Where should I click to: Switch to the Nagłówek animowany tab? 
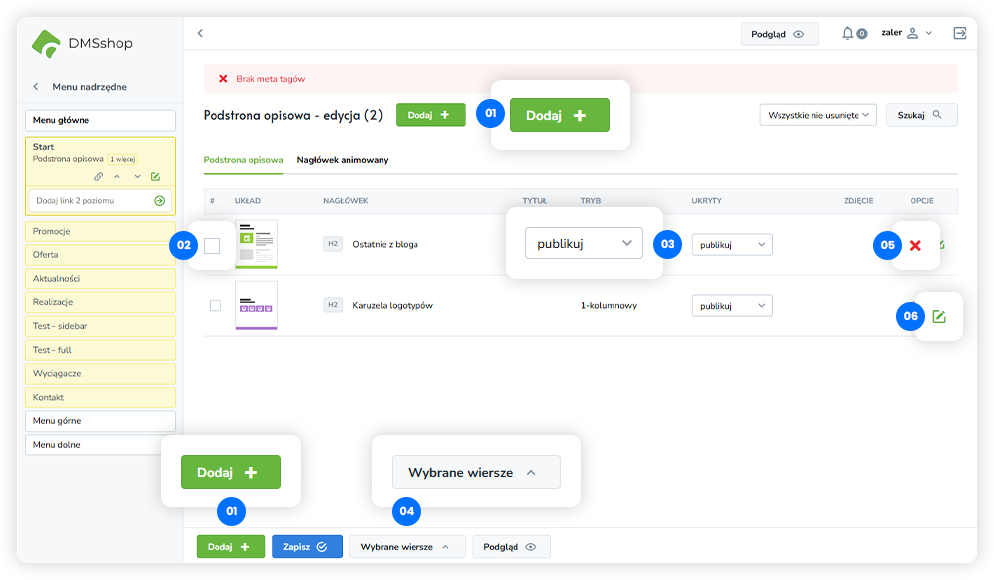[x=342, y=160]
